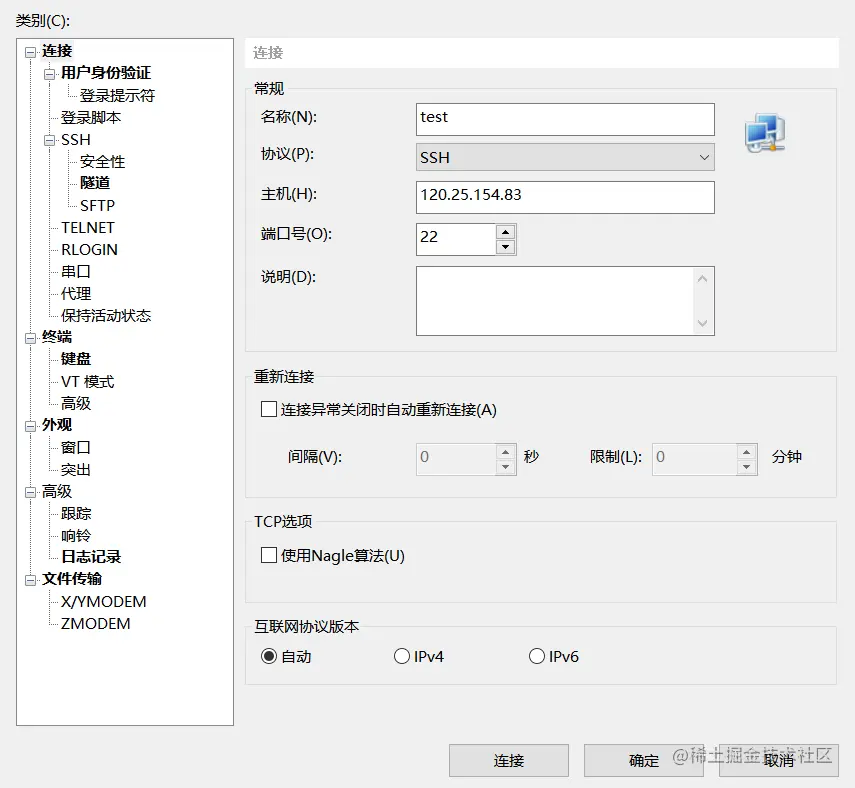Select the ZMODEM category item
This screenshot has height=788, width=855.
coord(97,623)
